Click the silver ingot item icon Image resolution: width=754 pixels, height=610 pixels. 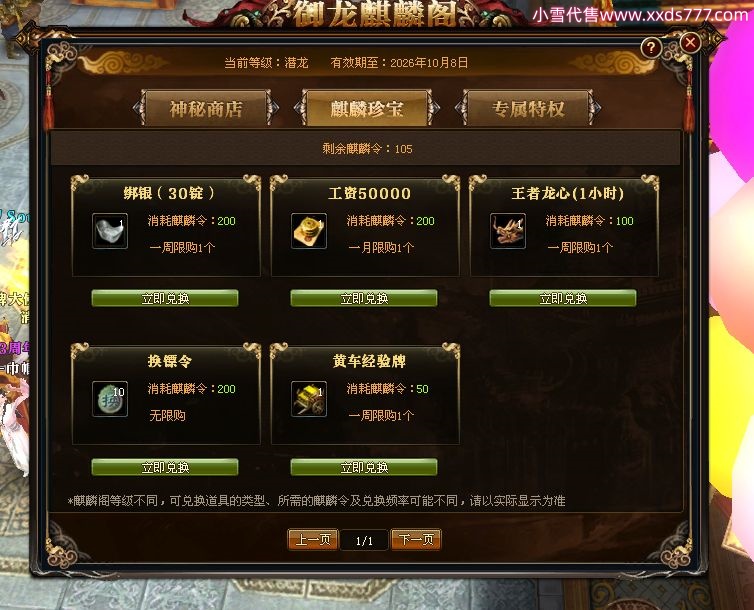tap(110, 231)
